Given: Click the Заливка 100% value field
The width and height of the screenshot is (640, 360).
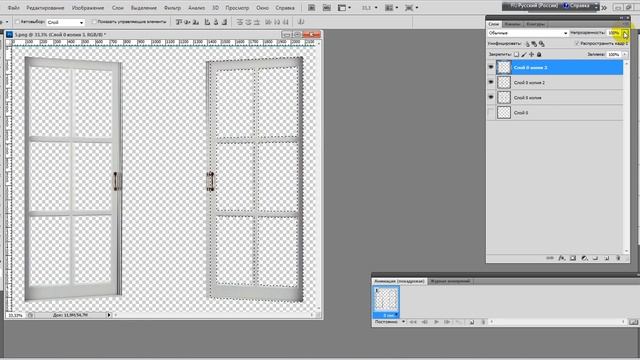Looking at the screenshot, I should [614, 54].
